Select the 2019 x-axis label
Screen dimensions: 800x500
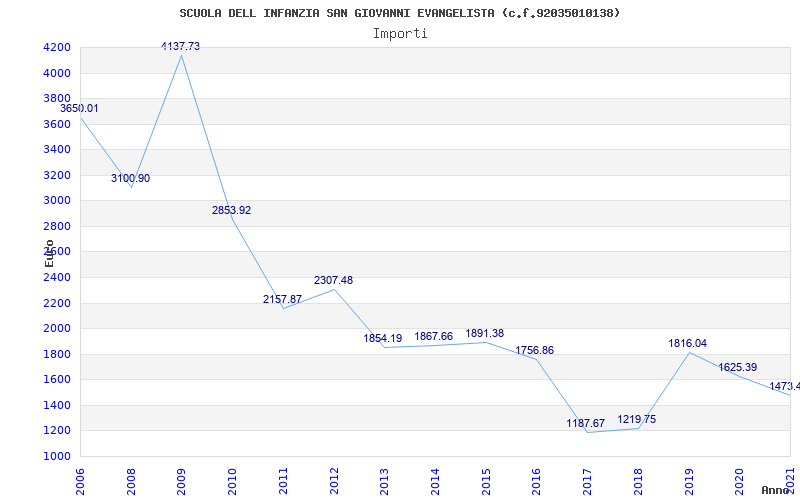click(x=689, y=481)
